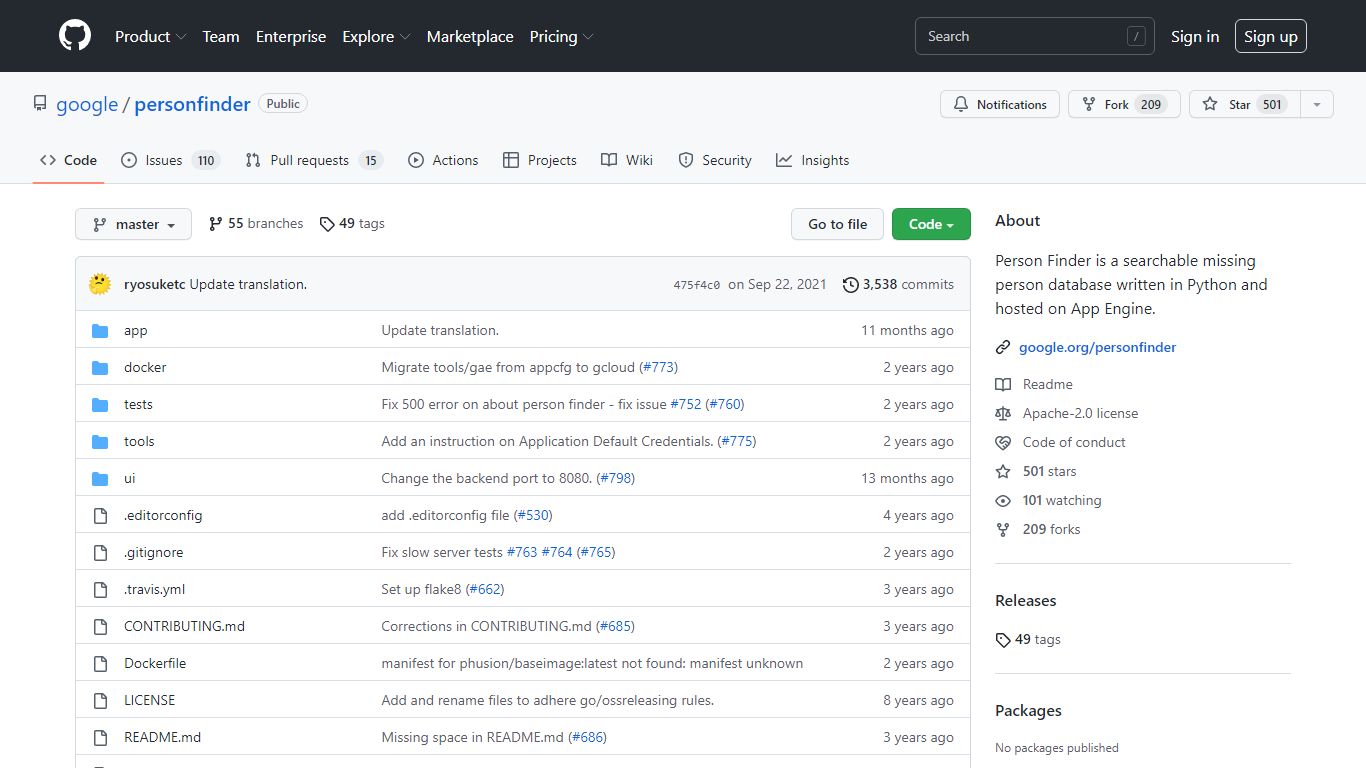Click the fork icon beside 209 forks

[x=1003, y=529]
